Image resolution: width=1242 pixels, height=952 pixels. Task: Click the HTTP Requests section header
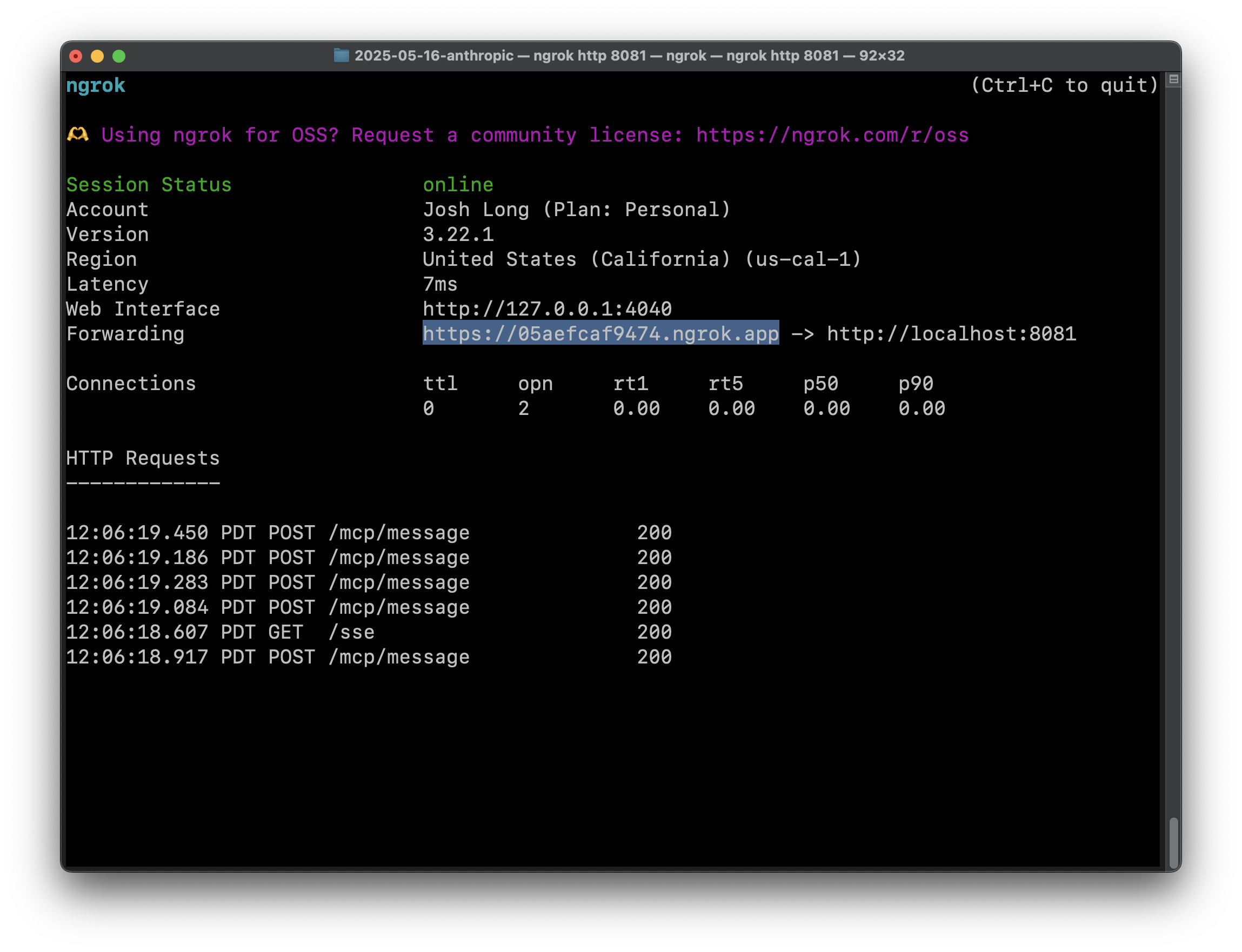coord(143,458)
